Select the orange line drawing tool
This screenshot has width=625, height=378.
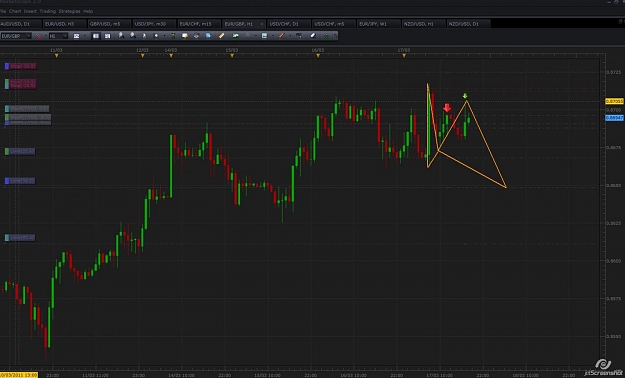[281, 36]
